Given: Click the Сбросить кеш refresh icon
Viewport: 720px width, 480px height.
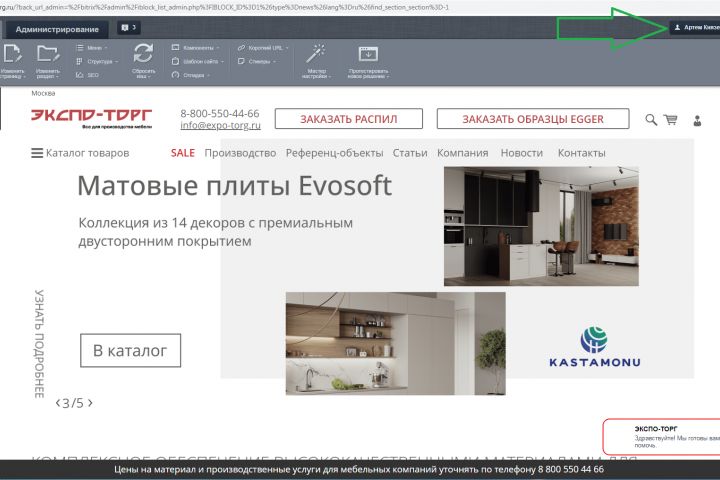Looking at the screenshot, I should pos(143,53).
